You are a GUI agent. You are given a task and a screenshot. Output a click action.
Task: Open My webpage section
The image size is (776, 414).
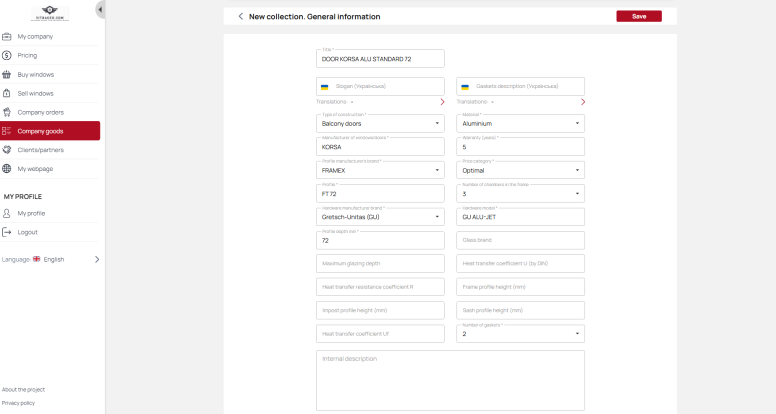[x=50, y=169]
